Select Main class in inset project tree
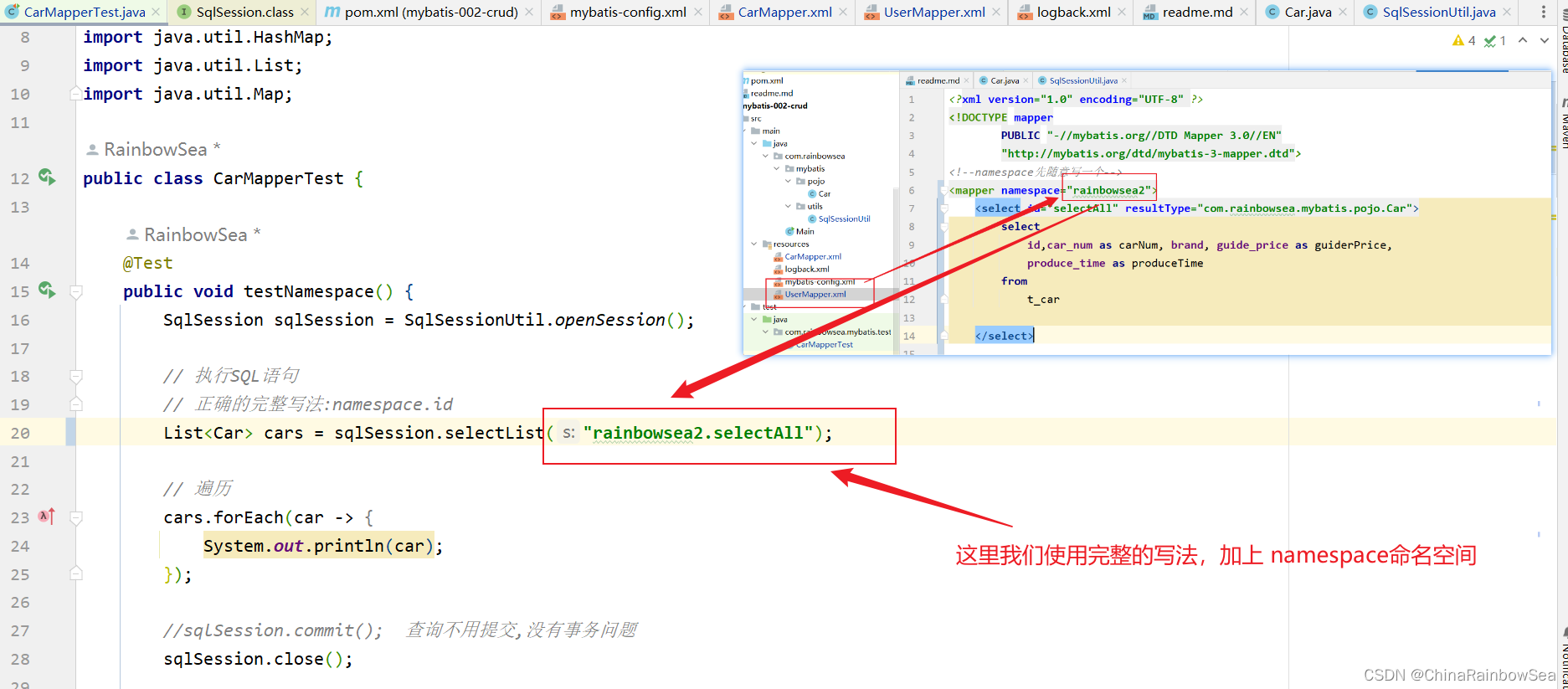Screen dimensions: 1568x689 coord(805,231)
